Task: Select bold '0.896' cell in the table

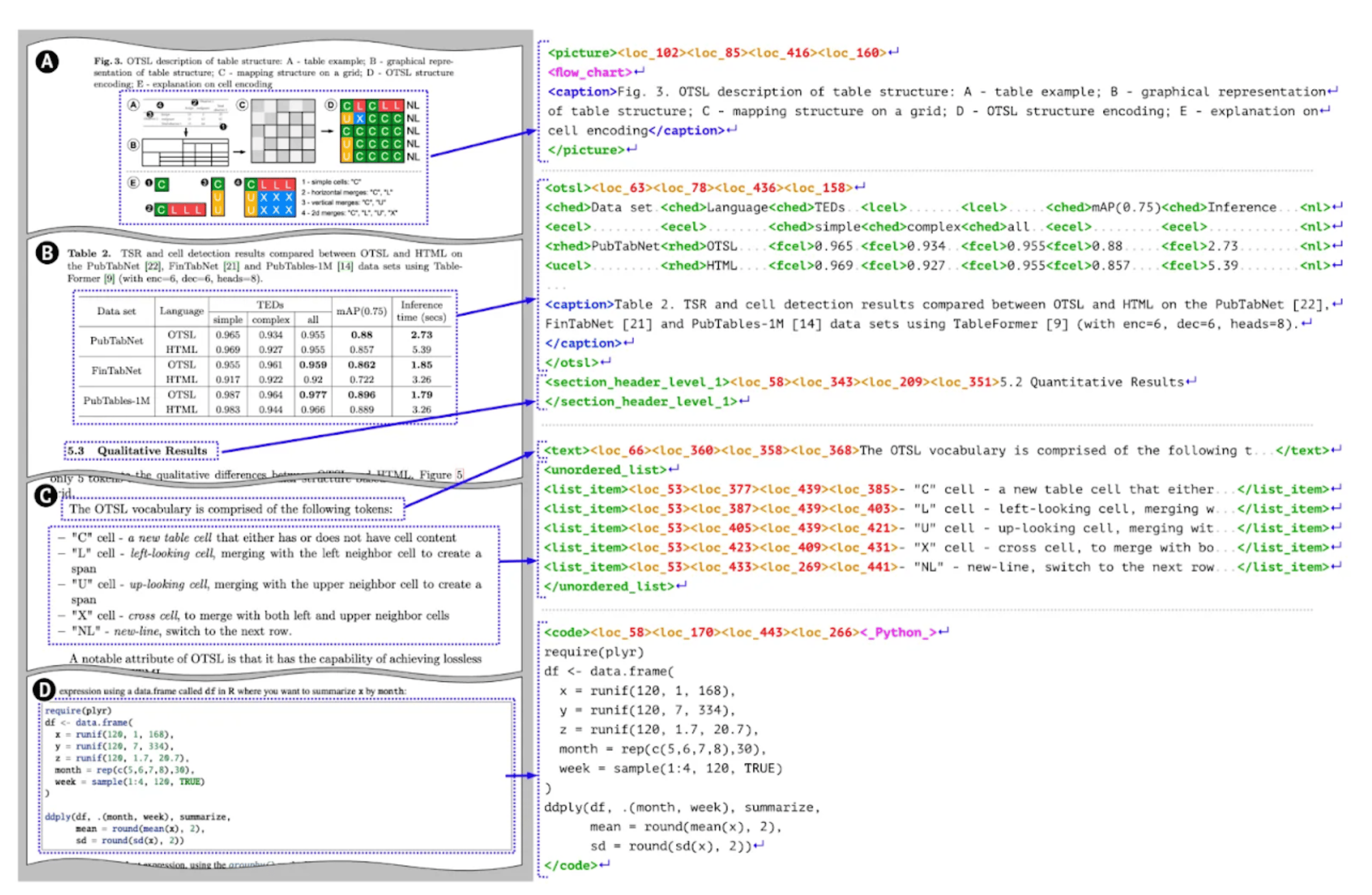Action: [x=362, y=395]
